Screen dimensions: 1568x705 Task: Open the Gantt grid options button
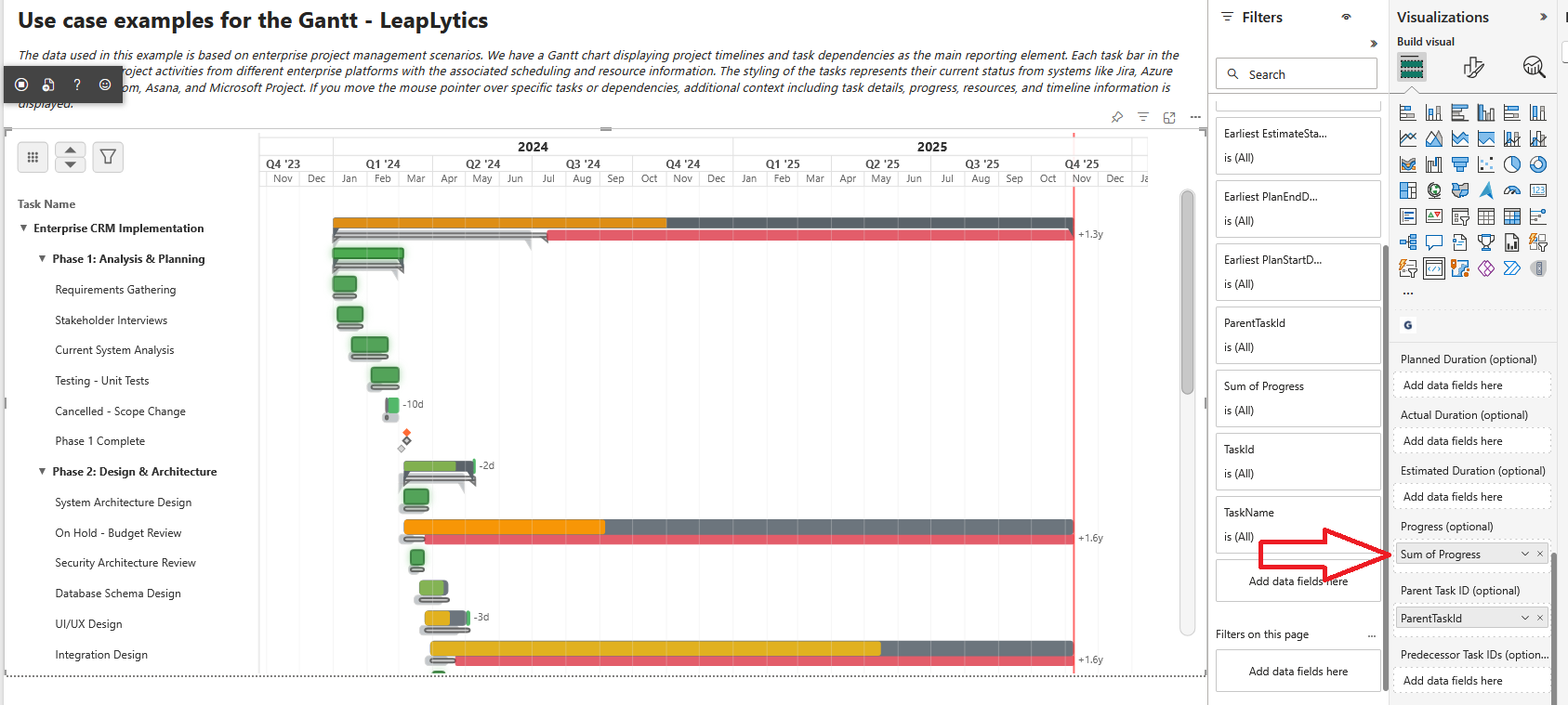point(33,157)
